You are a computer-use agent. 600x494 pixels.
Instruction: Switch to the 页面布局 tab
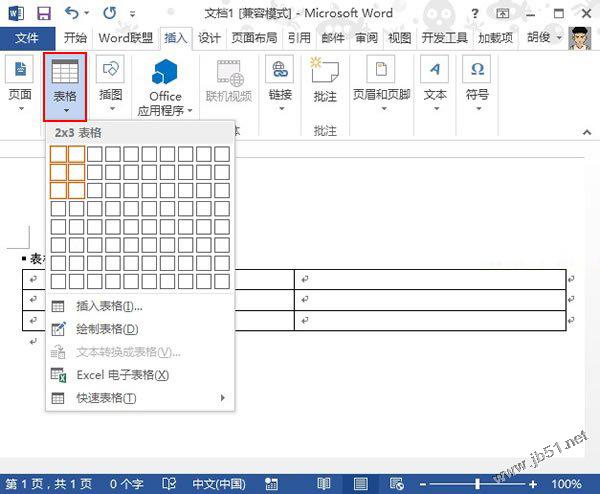[254, 38]
